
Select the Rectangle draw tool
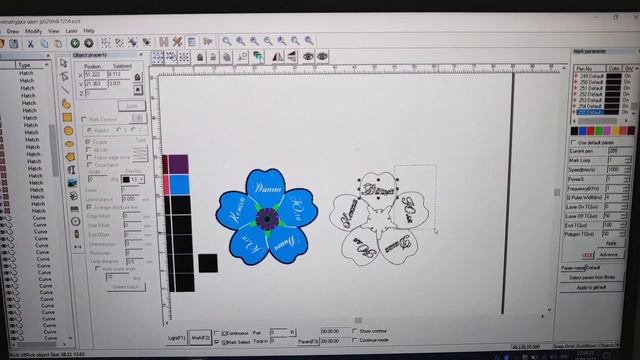[x=67, y=118]
